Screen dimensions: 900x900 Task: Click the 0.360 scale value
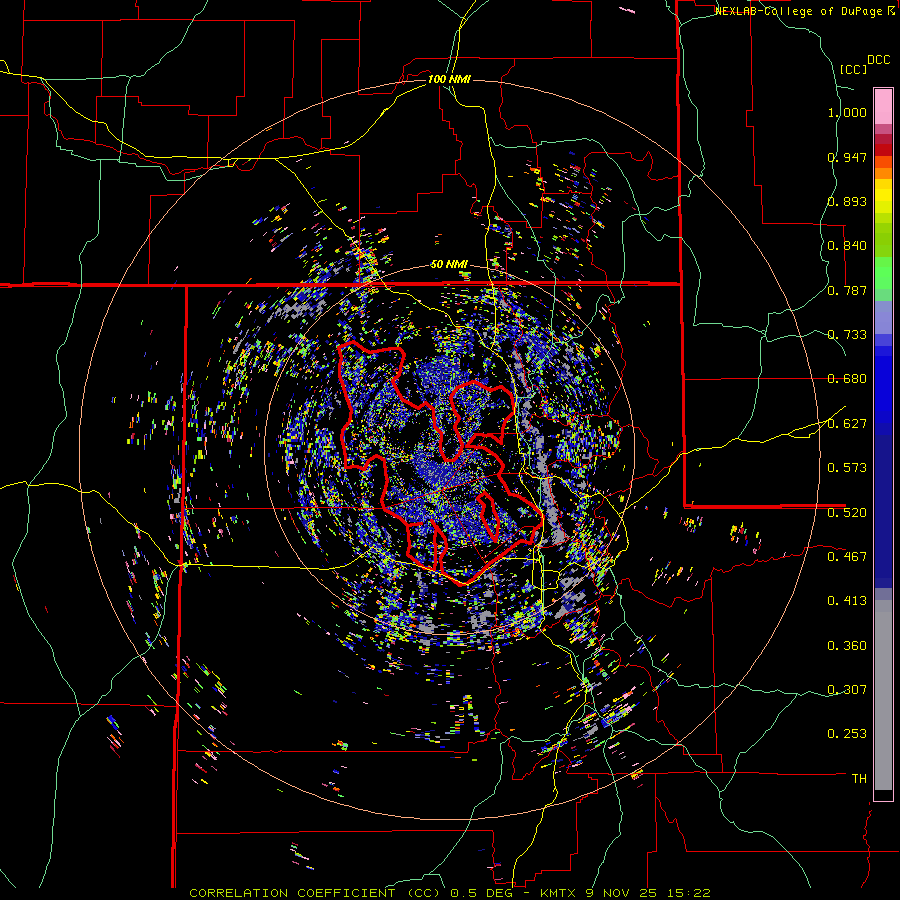847,646
